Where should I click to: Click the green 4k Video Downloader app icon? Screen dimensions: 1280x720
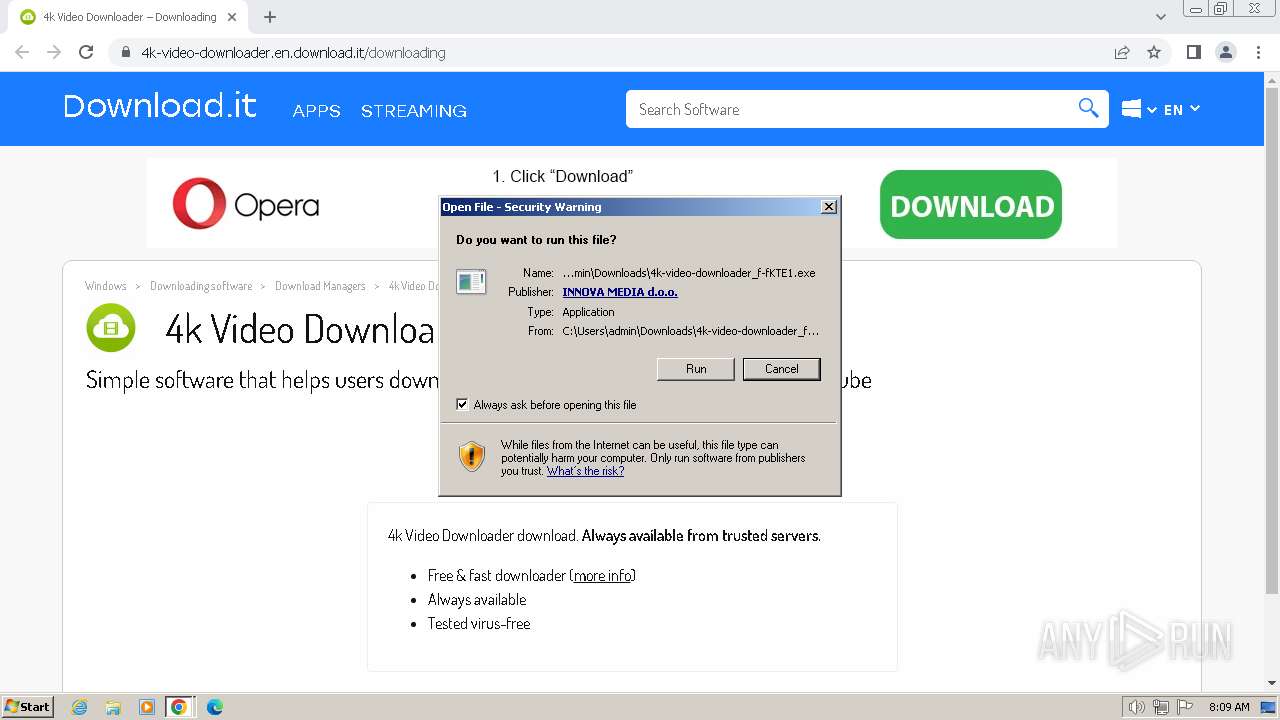click(110, 328)
